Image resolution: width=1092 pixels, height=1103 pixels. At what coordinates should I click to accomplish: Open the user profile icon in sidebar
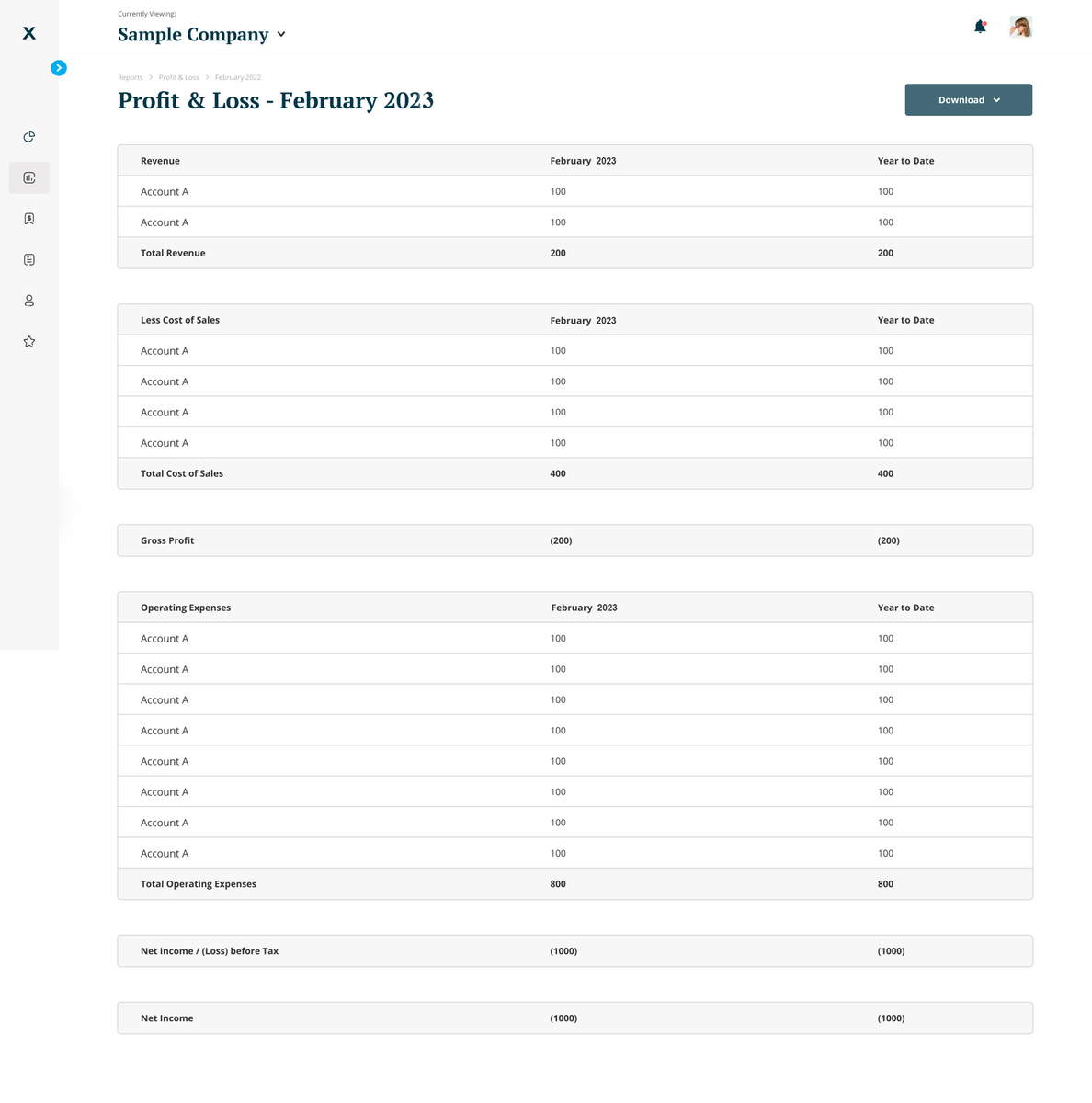[28, 300]
